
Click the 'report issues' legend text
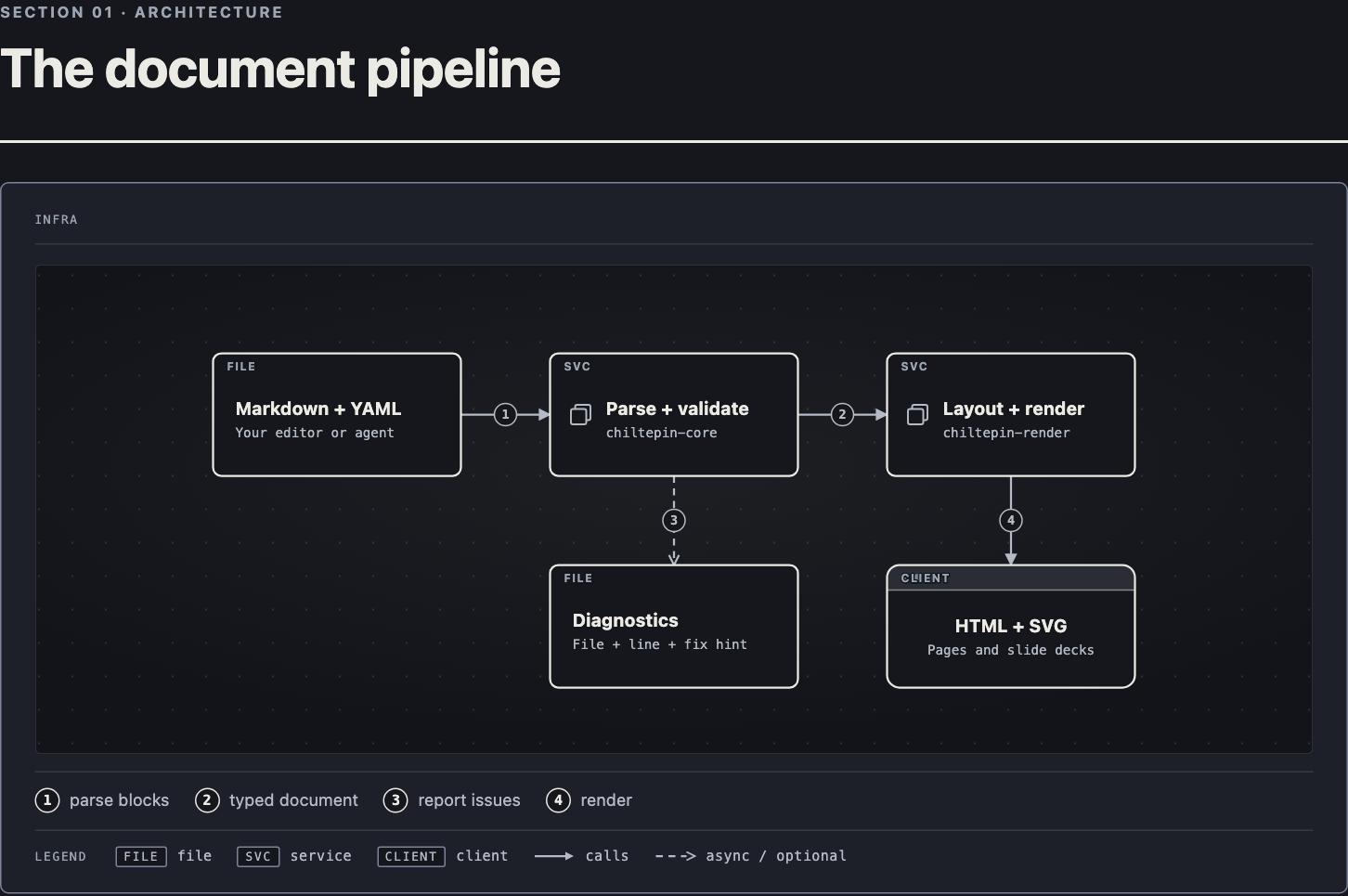click(469, 800)
